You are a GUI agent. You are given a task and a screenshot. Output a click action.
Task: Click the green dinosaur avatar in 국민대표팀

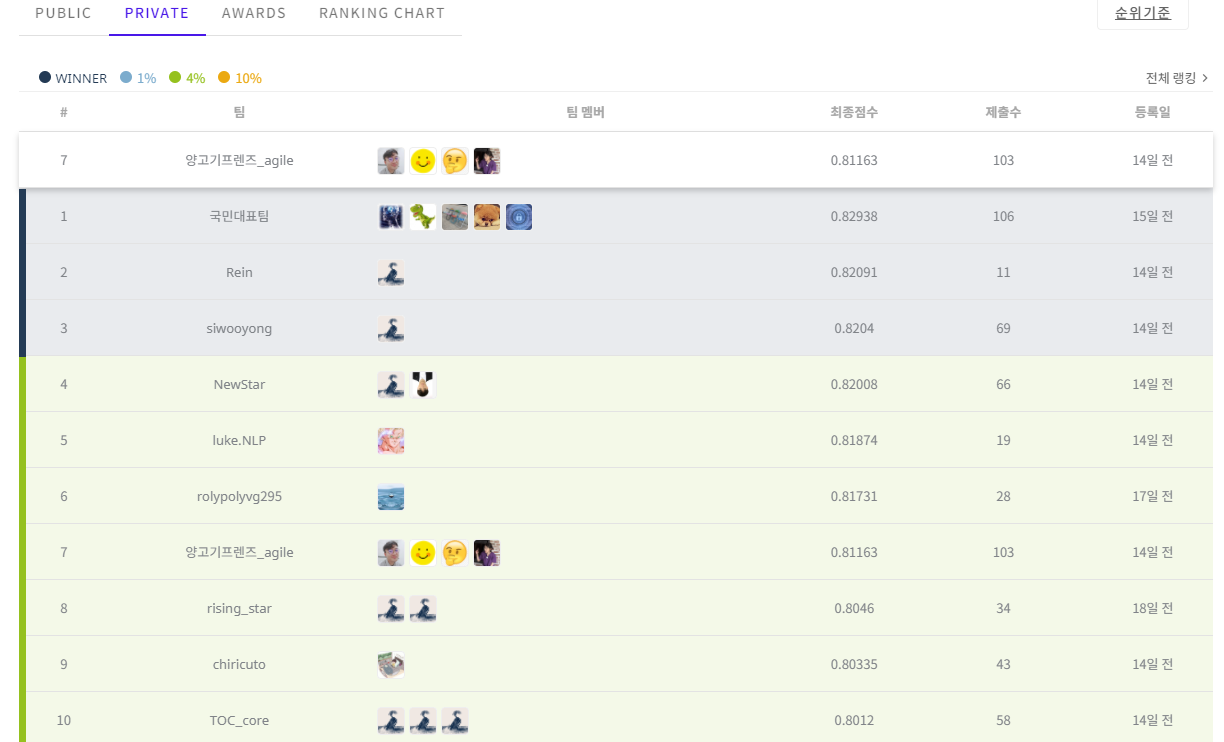click(x=423, y=217)
